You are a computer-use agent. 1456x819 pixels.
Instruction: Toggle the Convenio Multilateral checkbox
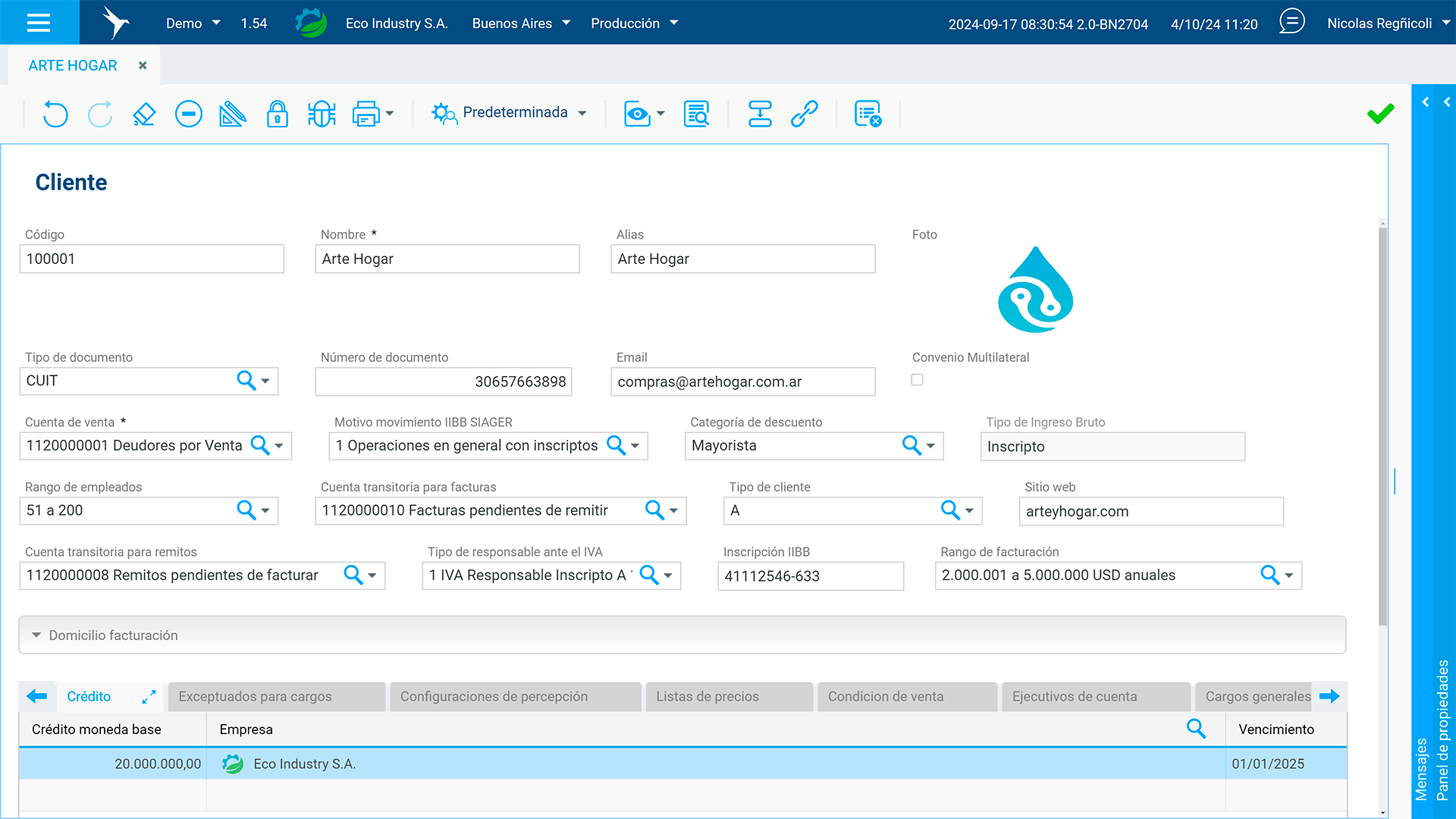tap(918, 380)
